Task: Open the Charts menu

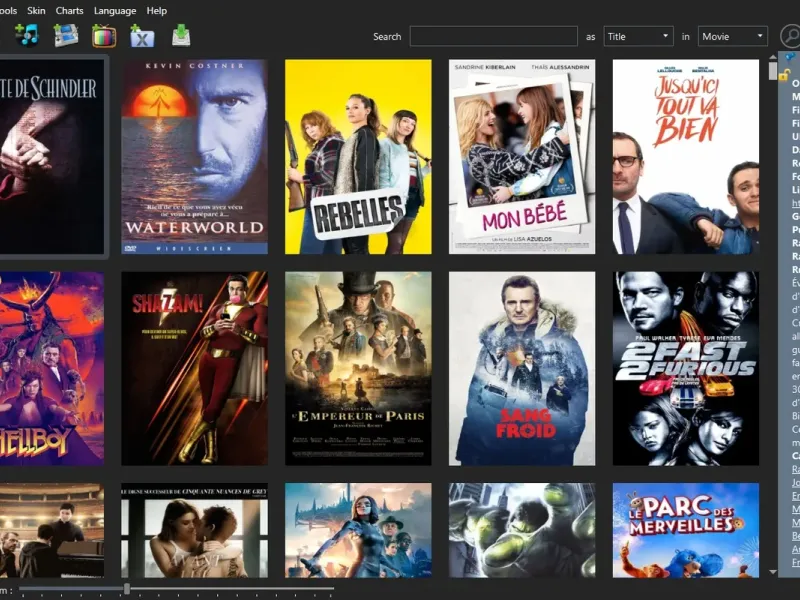Action: 69,10
